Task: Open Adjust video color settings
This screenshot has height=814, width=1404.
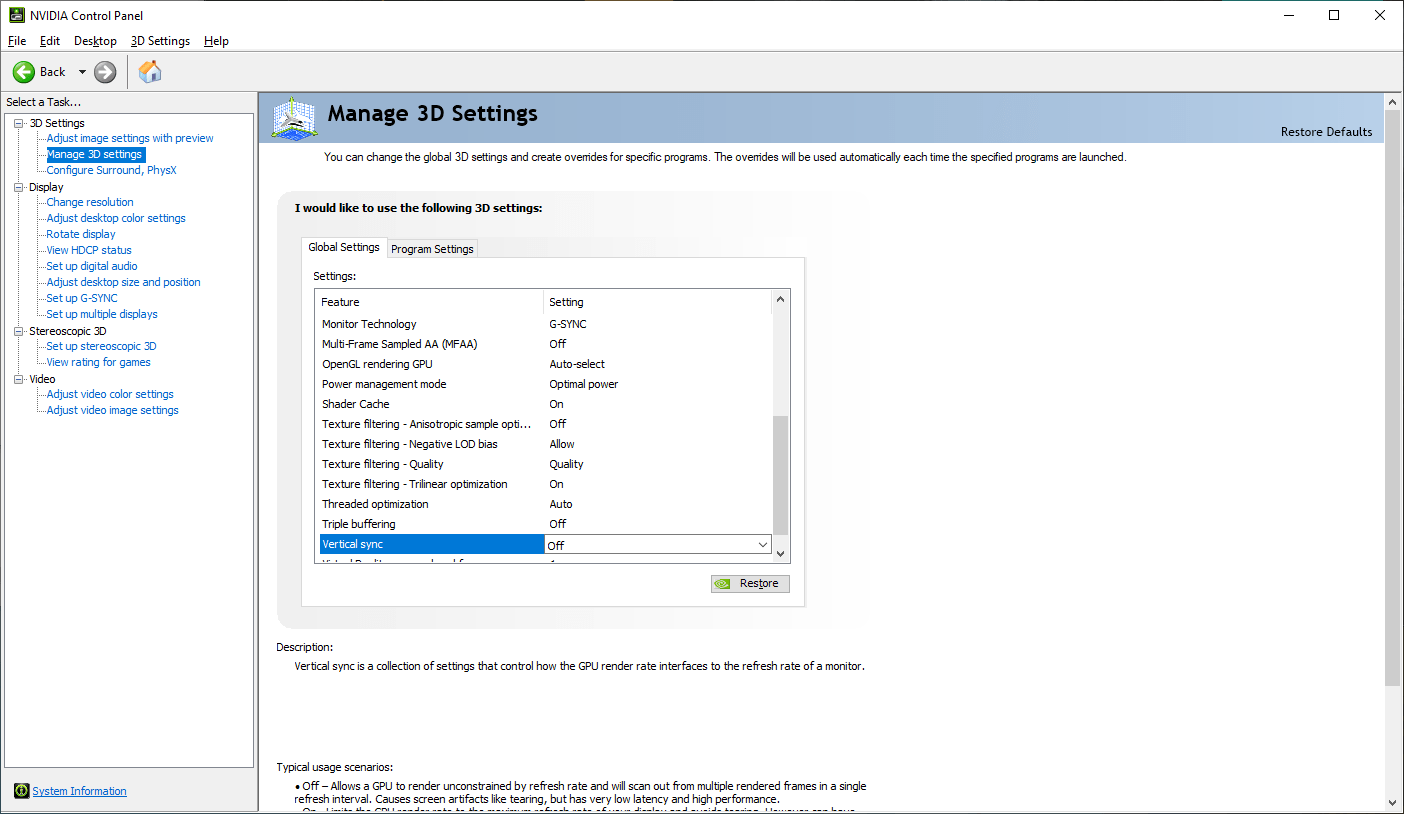Action: (x=110, y=394)
